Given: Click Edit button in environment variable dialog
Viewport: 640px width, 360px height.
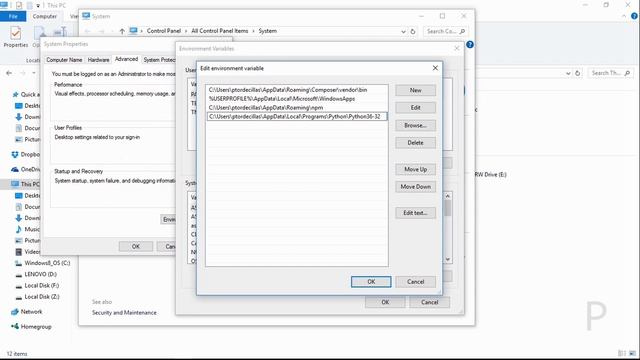Looking at the screenshot, I should pos(416,108).
